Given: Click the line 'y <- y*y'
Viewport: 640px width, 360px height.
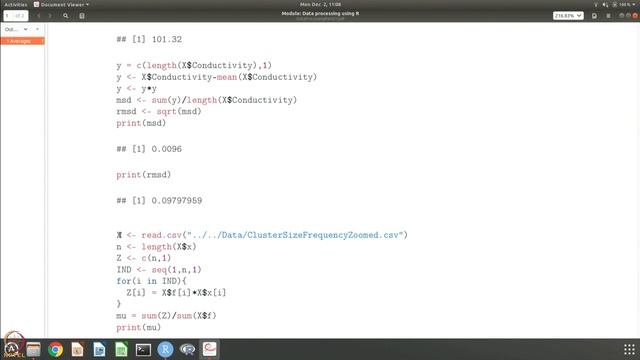Looking at the screenshot, I should tap(136, 89).
